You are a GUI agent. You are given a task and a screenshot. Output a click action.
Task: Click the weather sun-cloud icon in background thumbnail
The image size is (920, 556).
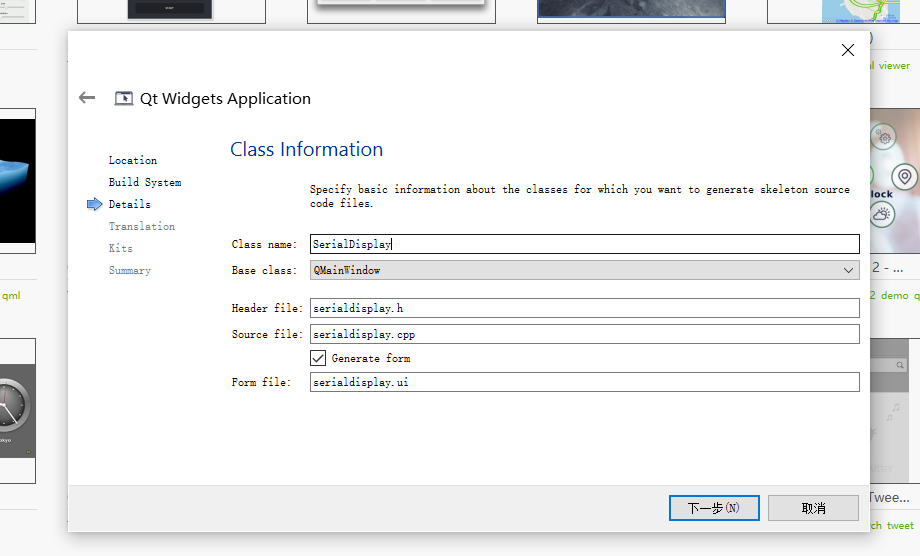(x=882, y=214)
